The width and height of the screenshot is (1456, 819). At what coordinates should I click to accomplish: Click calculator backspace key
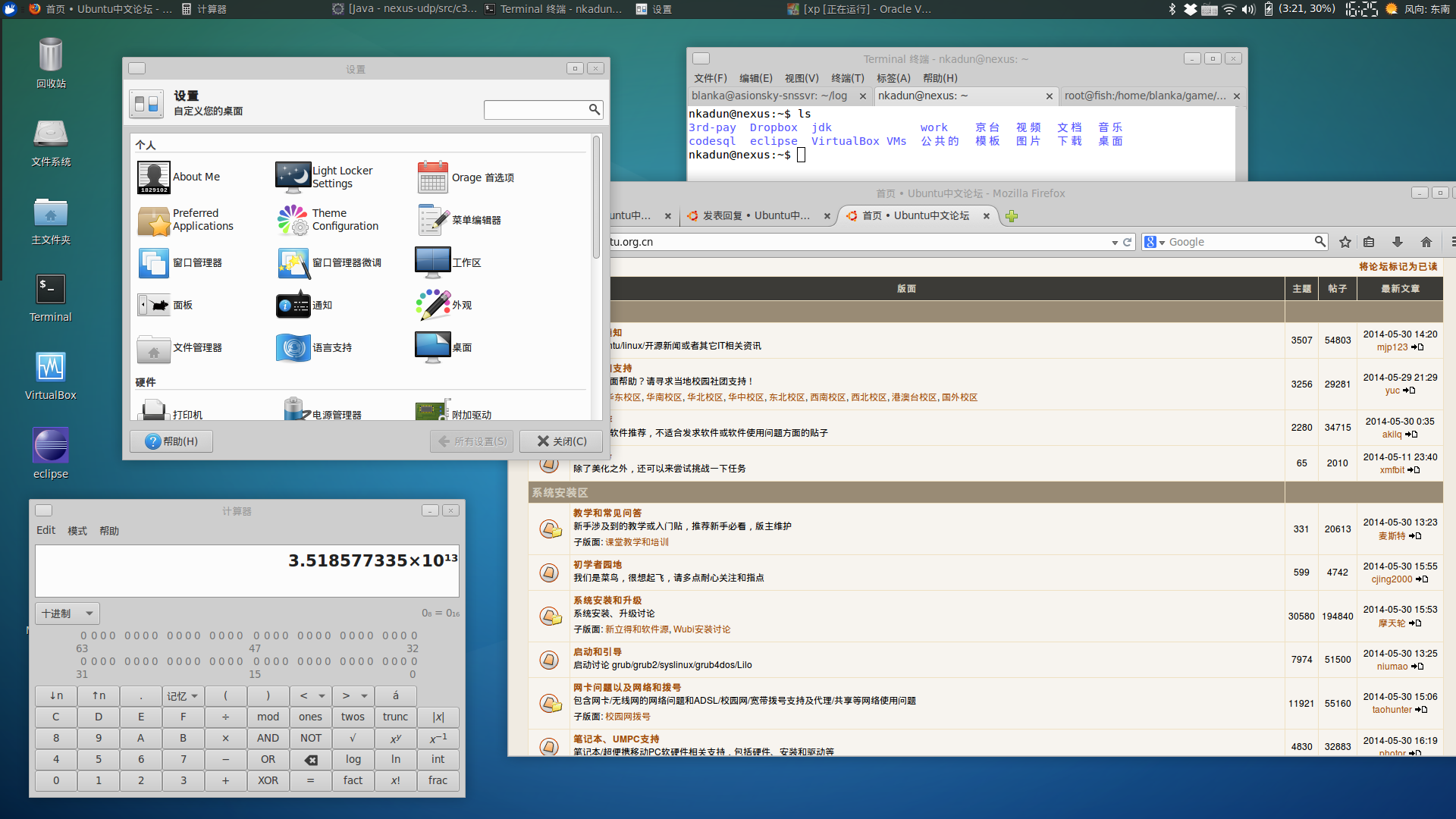tap(311, 759)
